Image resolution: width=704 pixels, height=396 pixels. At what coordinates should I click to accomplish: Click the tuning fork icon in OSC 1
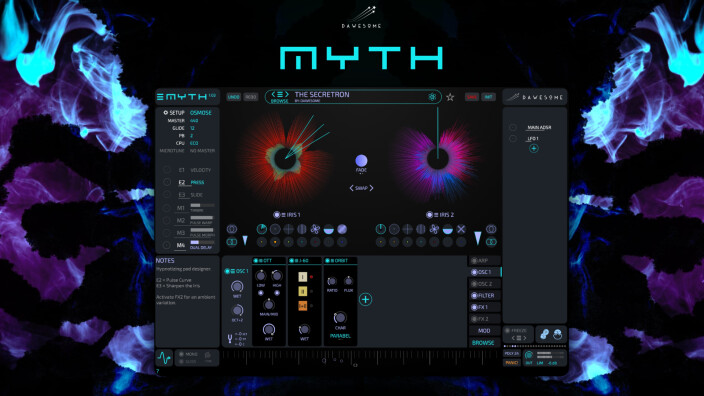tap(230, 339)
